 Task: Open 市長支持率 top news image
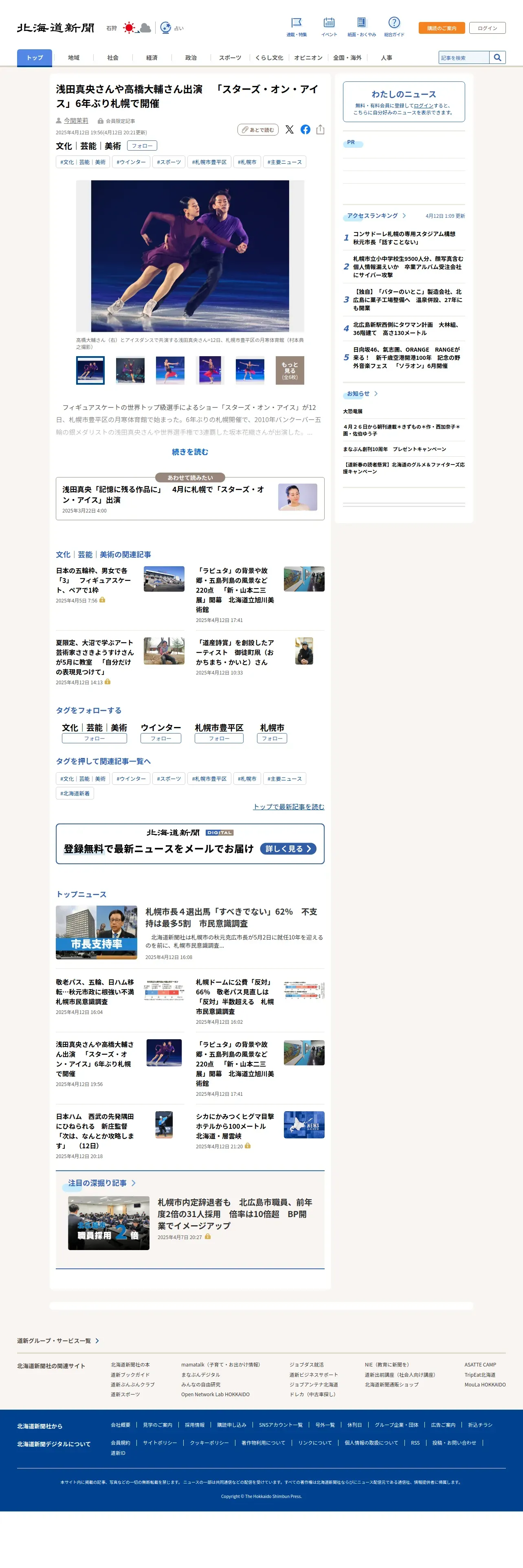[x=96, y=933]
